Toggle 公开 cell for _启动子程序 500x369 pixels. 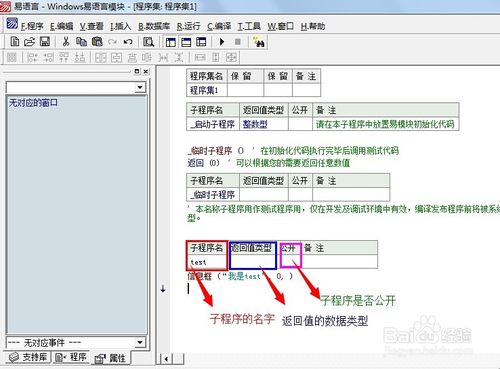(x=300, y=124)
